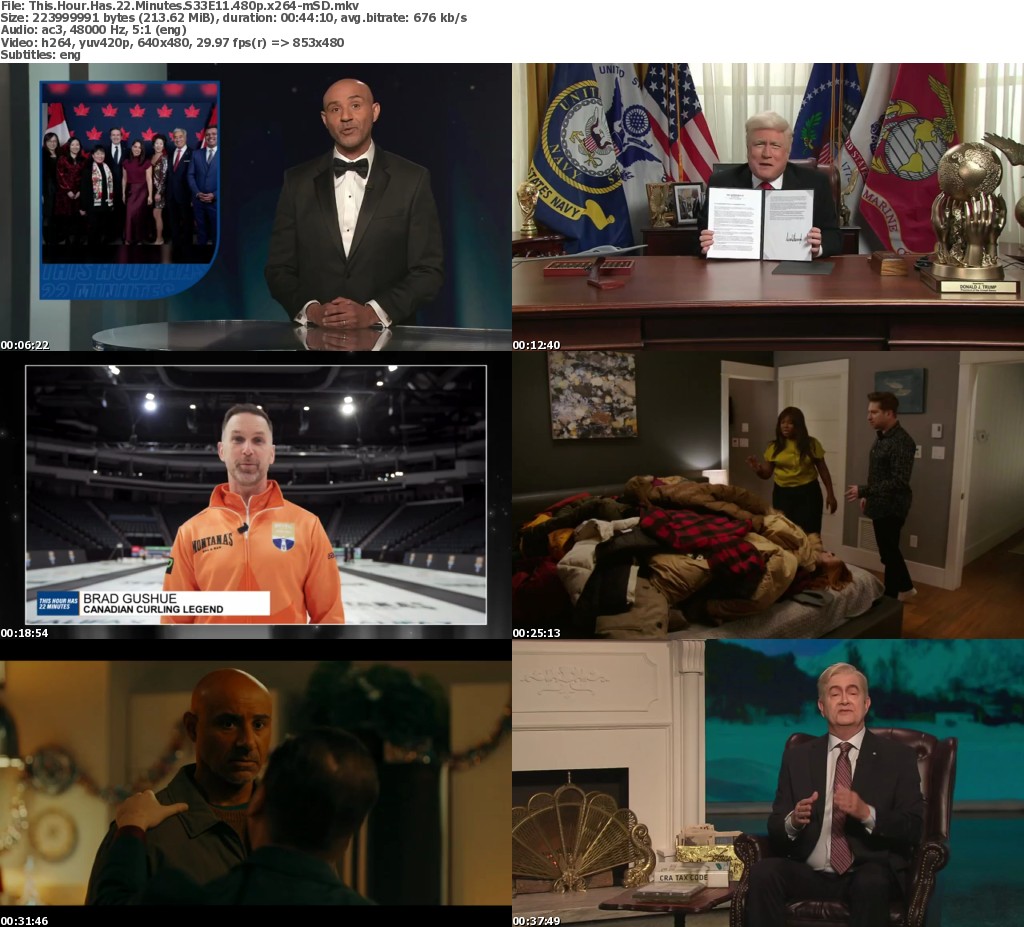
Task: Jump to the 00:18:54 timestamp
Action: click(x=25, y=633)
